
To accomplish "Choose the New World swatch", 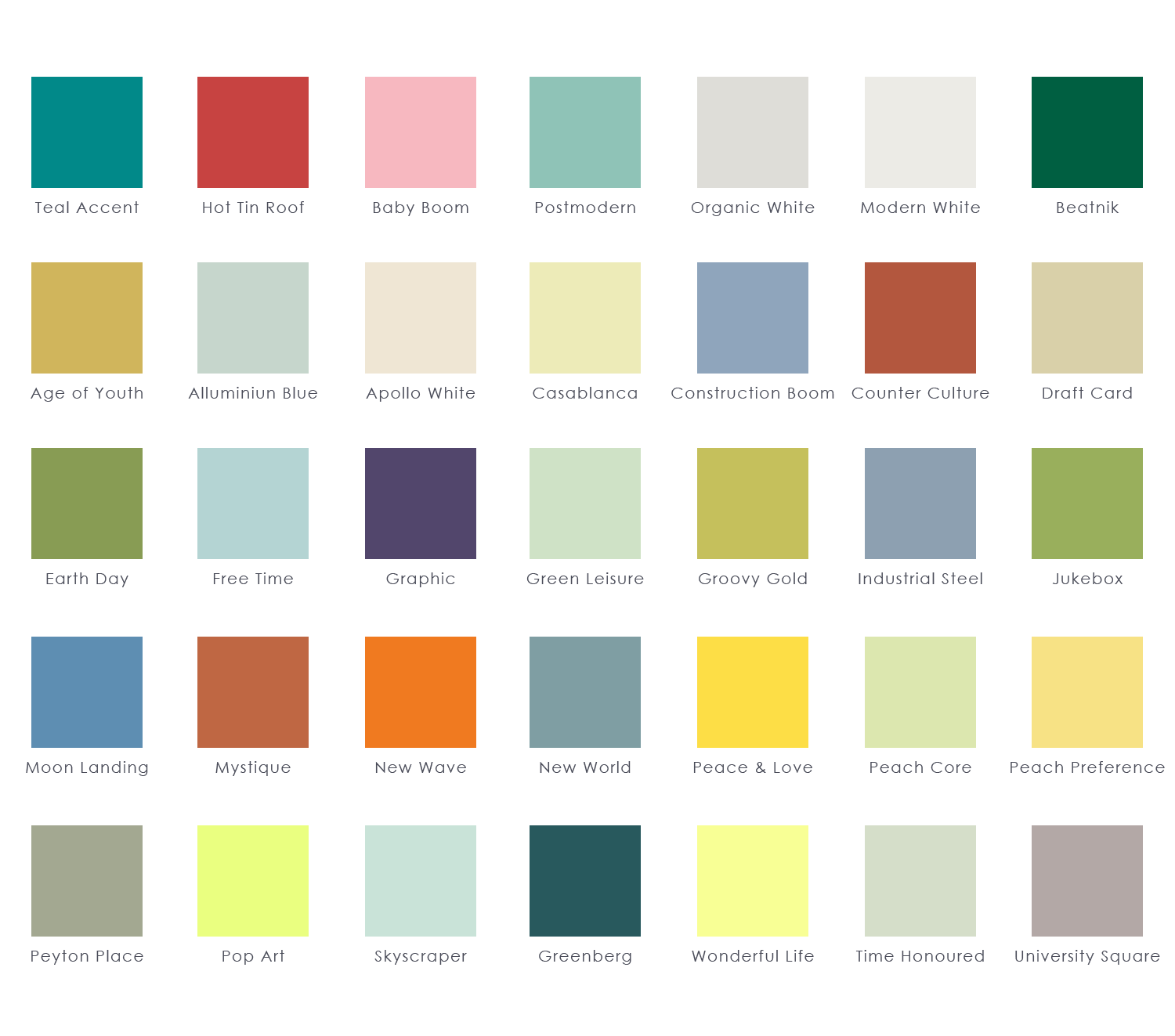I will pos(585,692).
